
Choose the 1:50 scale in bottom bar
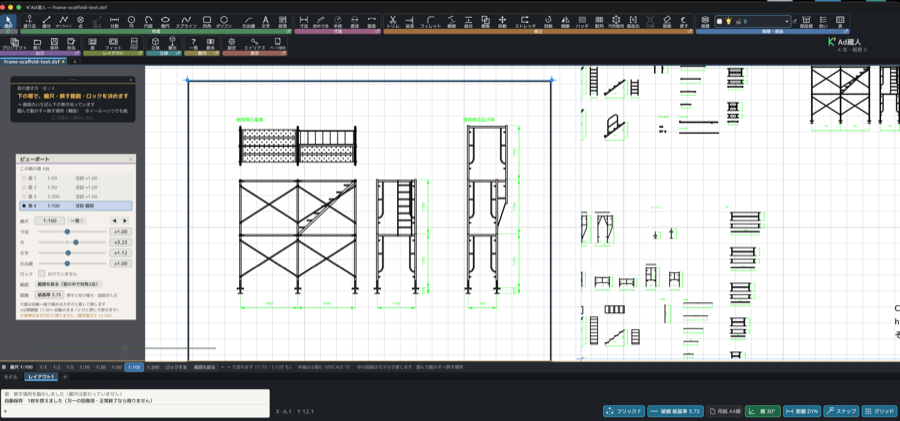pos(117,367)
